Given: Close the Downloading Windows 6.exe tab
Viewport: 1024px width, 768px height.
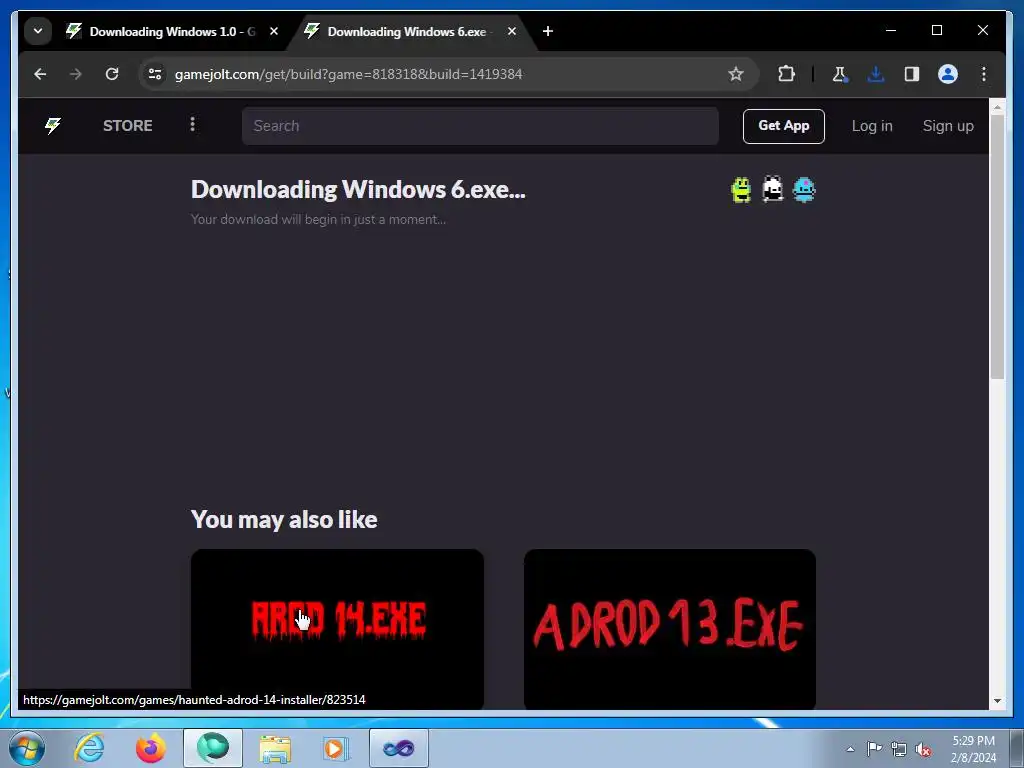Looking at the screenshot, I should click(x=512, y=31).
